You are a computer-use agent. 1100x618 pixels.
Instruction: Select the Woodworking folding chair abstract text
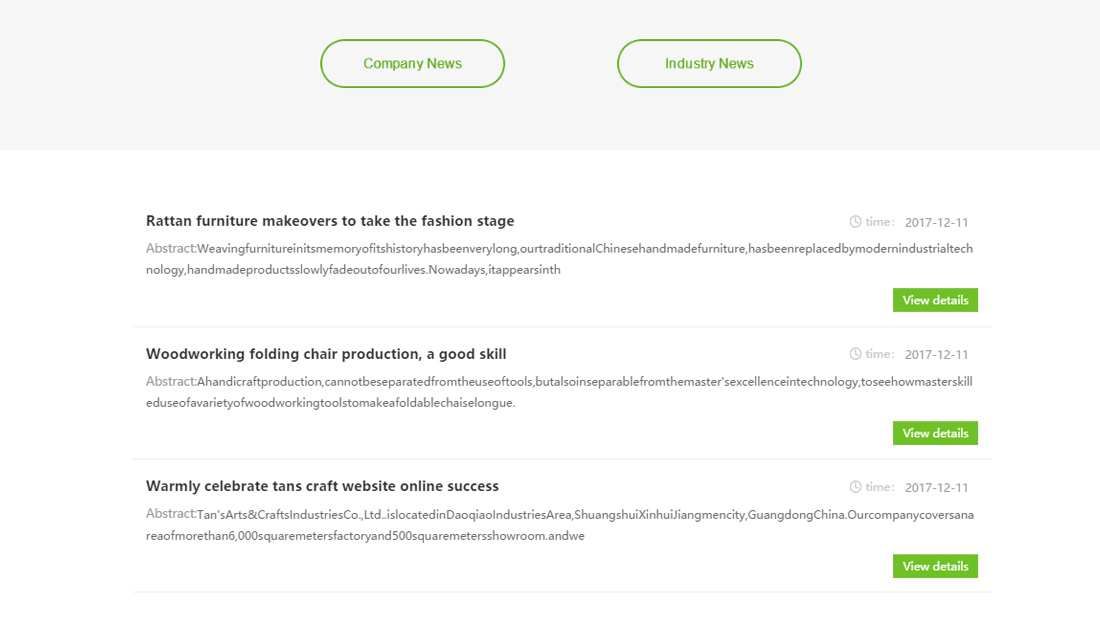pyautogui.click(x=559, y=392)
